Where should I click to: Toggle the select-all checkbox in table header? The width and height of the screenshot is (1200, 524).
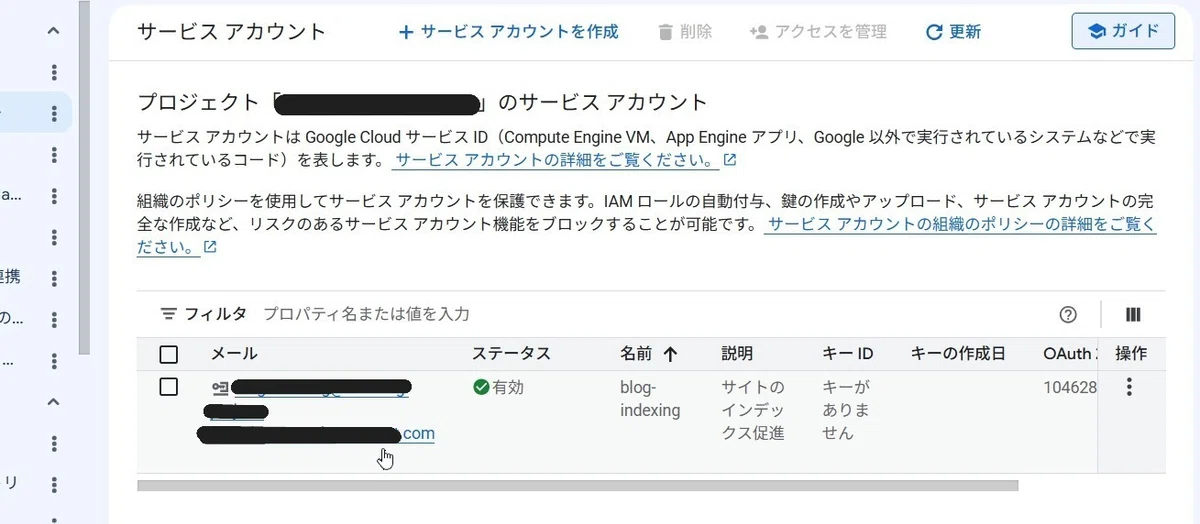pyautogui.click(x=169, y=354)
